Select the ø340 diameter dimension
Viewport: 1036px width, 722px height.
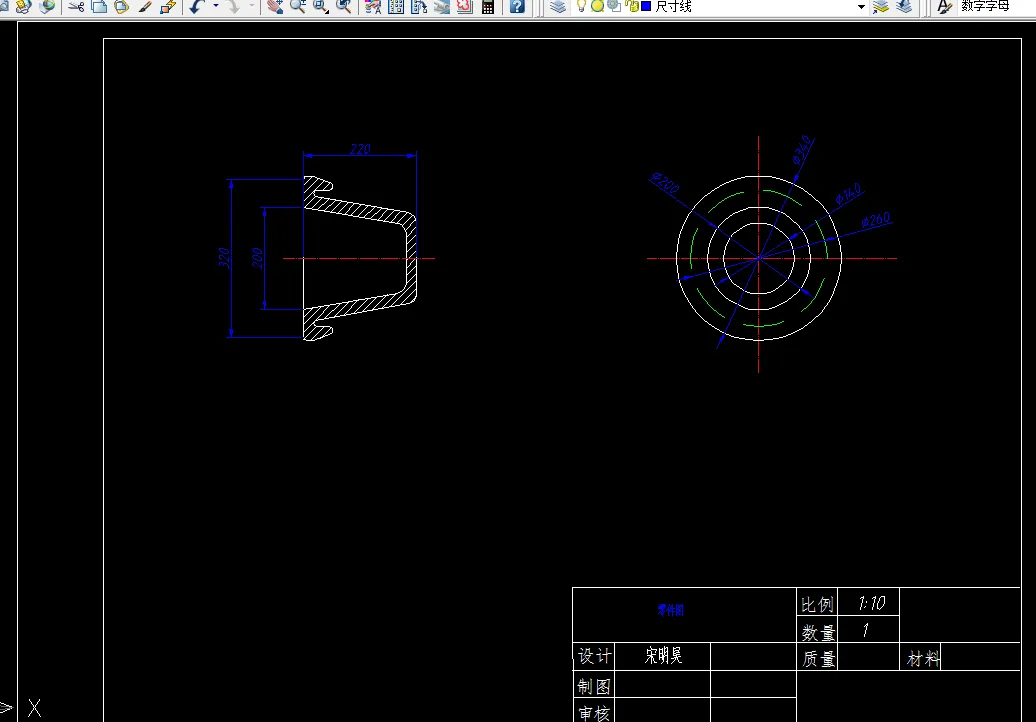pyautogui.click(x=802, y=151)
